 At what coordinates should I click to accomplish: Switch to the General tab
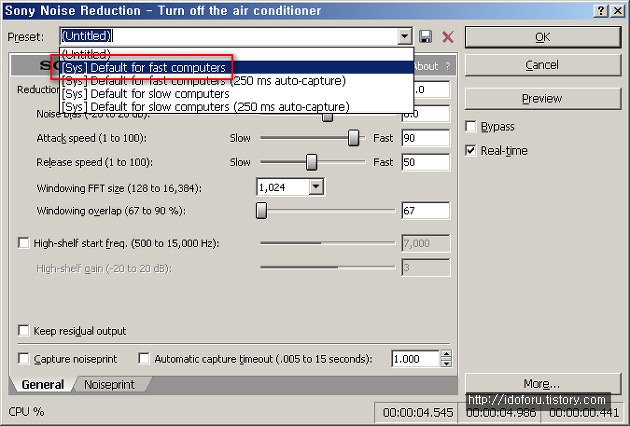43,385
